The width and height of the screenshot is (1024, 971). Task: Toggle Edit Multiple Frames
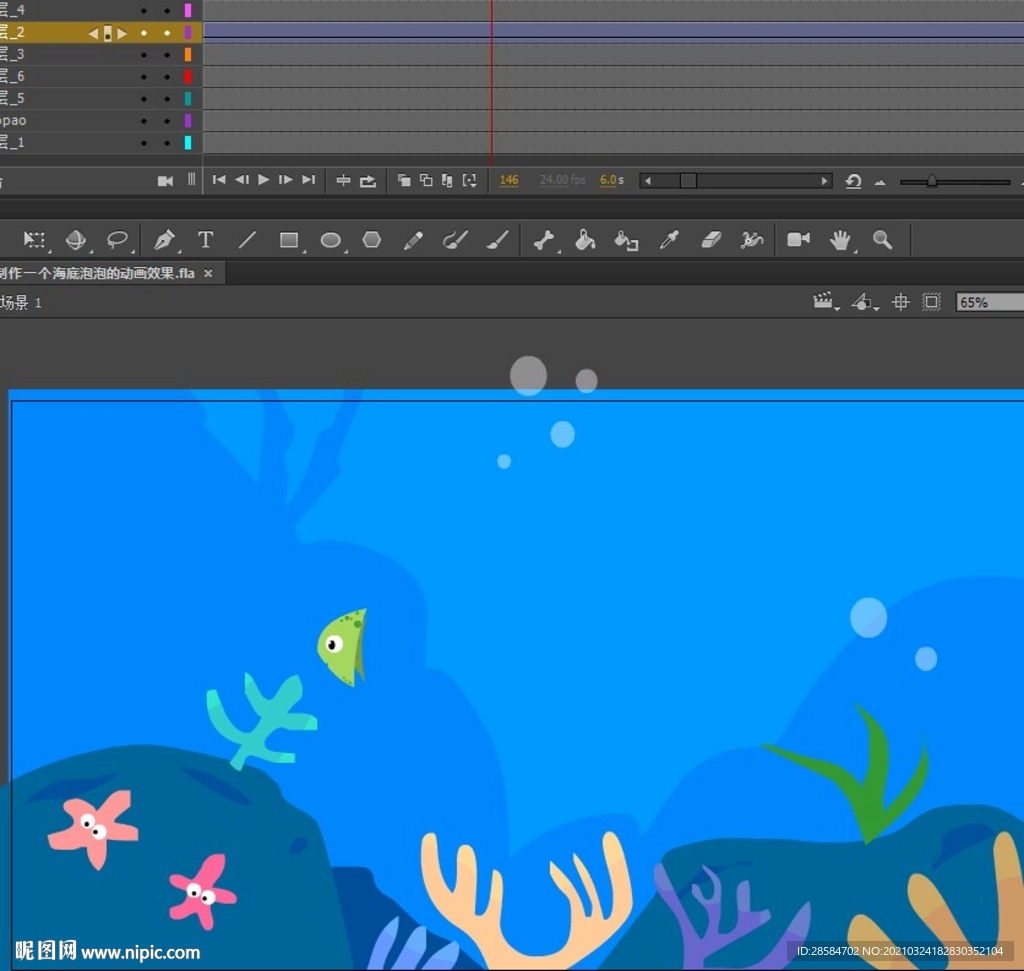point(447,180)
